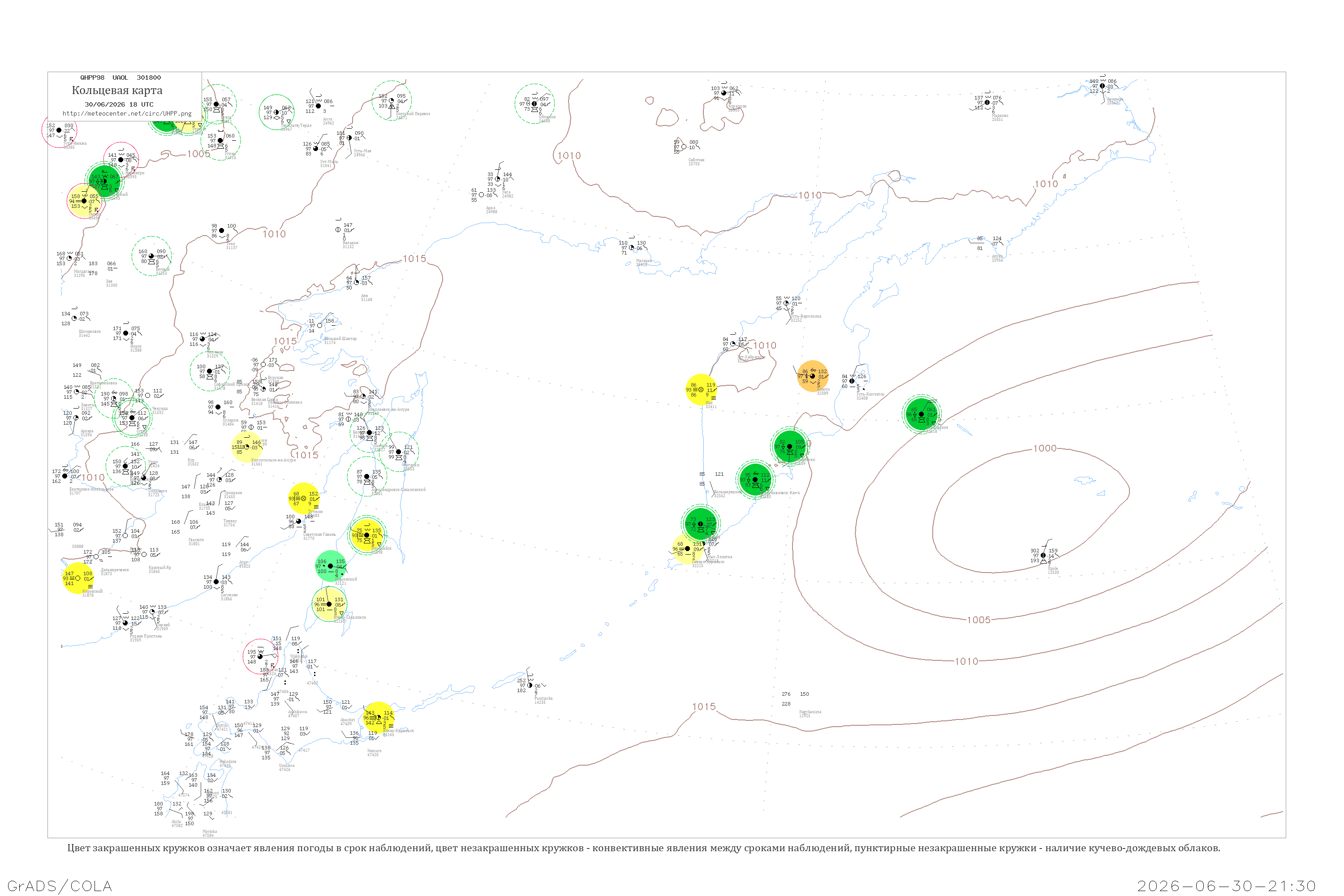Select the station label "Wakkanai"
Viewport: 1344px width, 896px height.
[299, 657]
